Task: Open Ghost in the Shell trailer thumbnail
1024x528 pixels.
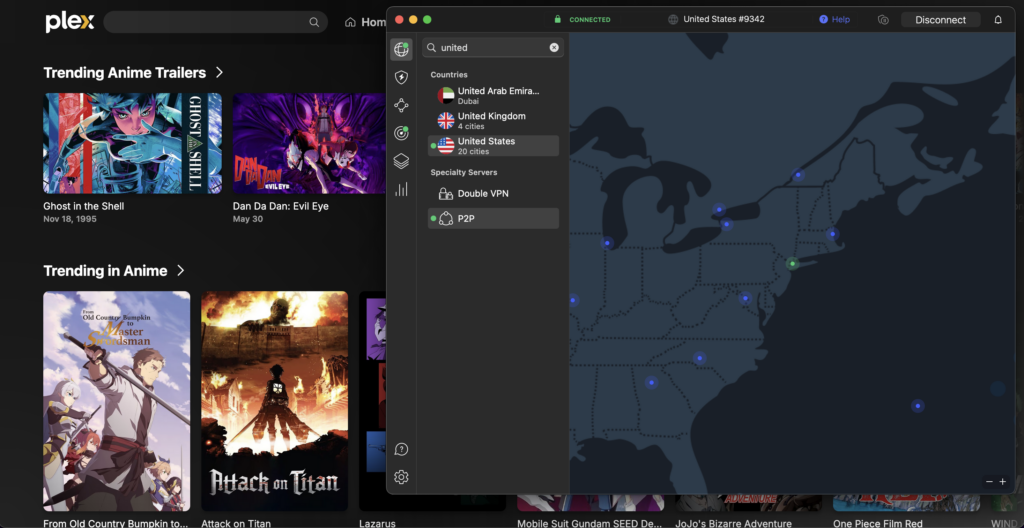Action: [x=133, y=143]
